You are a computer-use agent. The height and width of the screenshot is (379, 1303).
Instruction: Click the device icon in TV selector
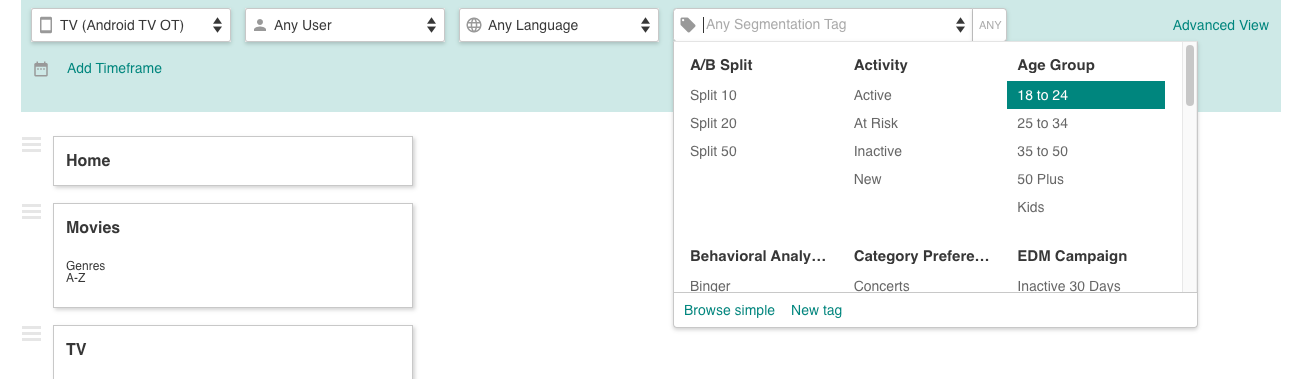(x=46, y=25)
